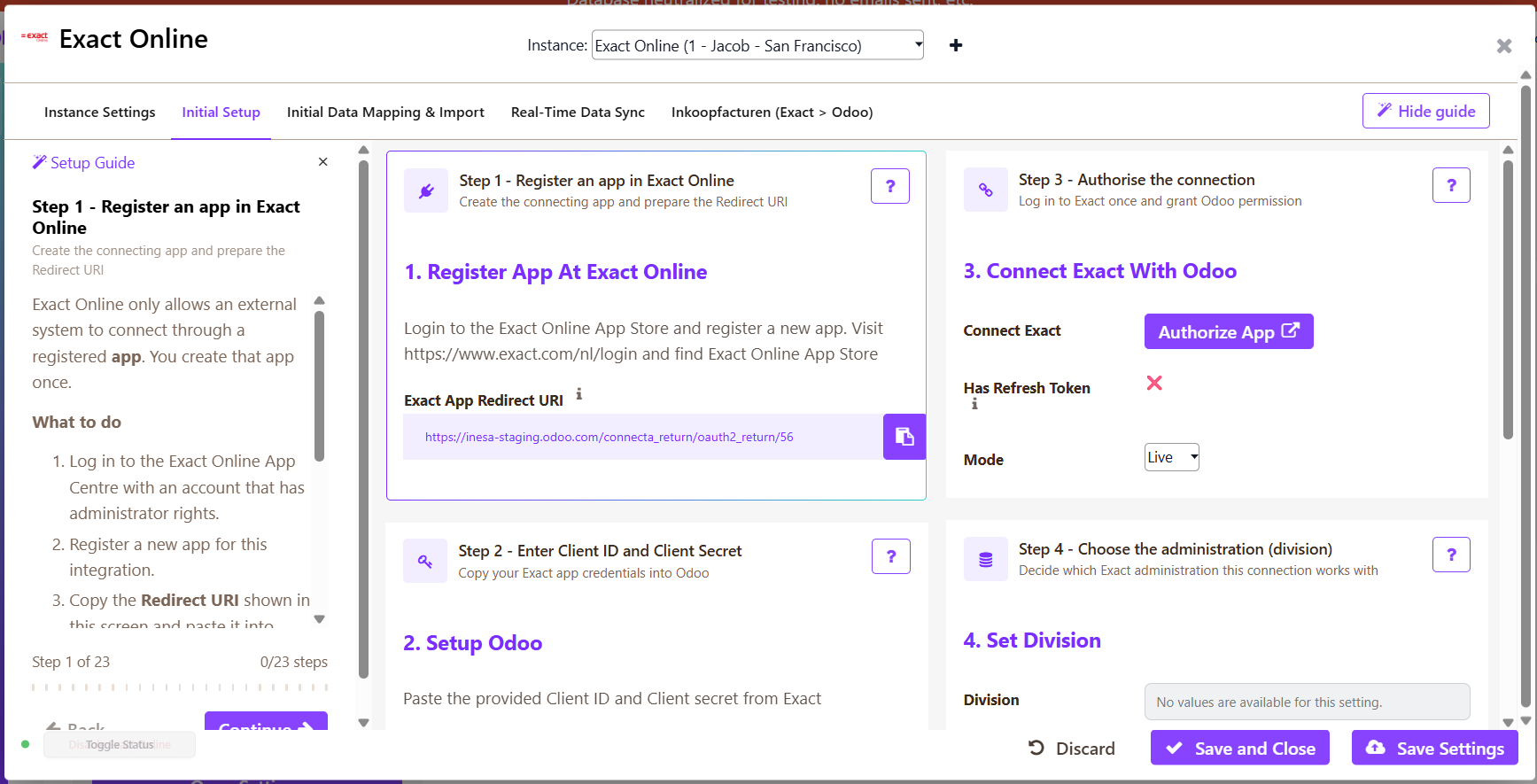
Task: Click Discard button
Action: point(1071,749)
